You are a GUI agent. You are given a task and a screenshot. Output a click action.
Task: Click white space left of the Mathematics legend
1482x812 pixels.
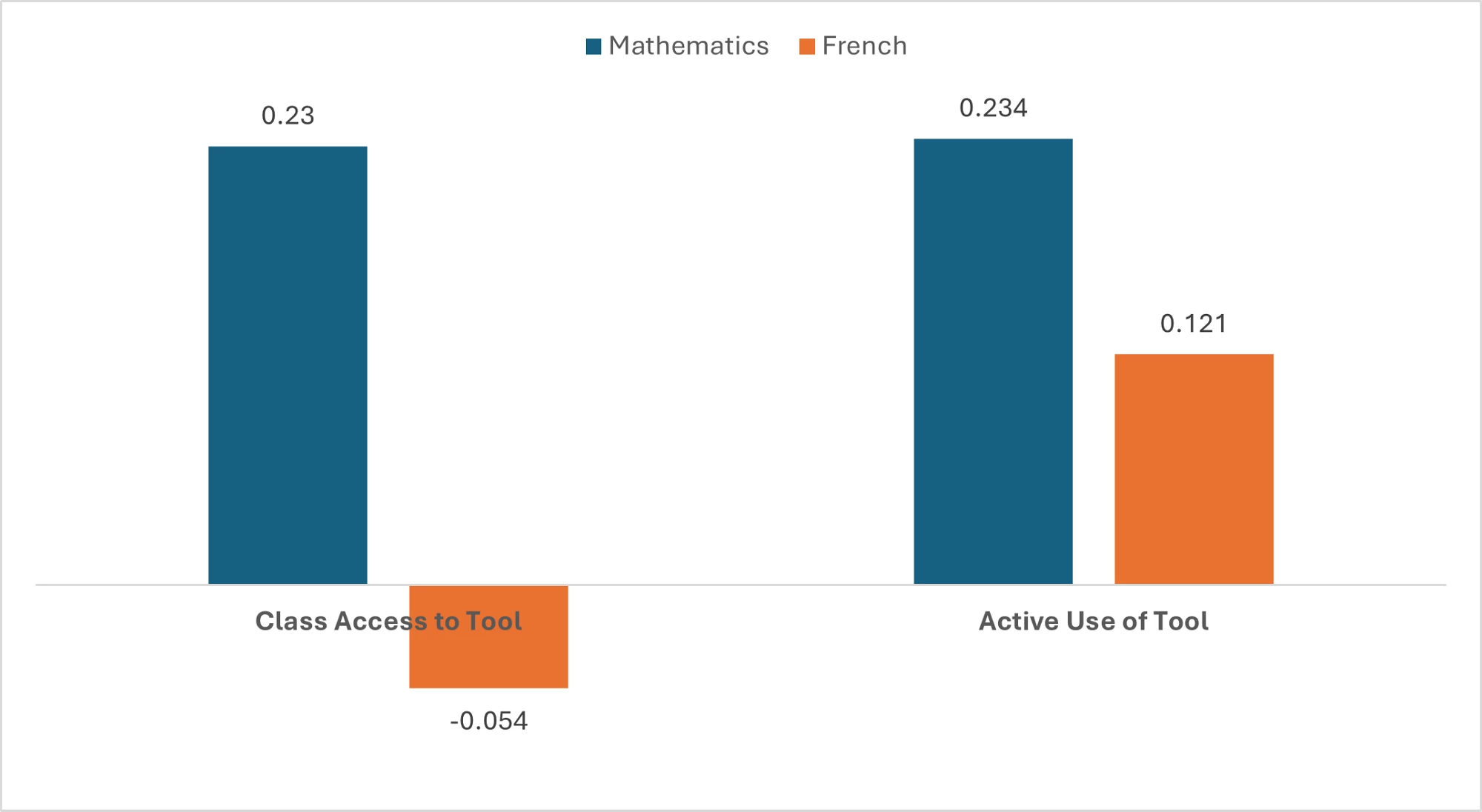pyautogui.click(x=445, y=46)
